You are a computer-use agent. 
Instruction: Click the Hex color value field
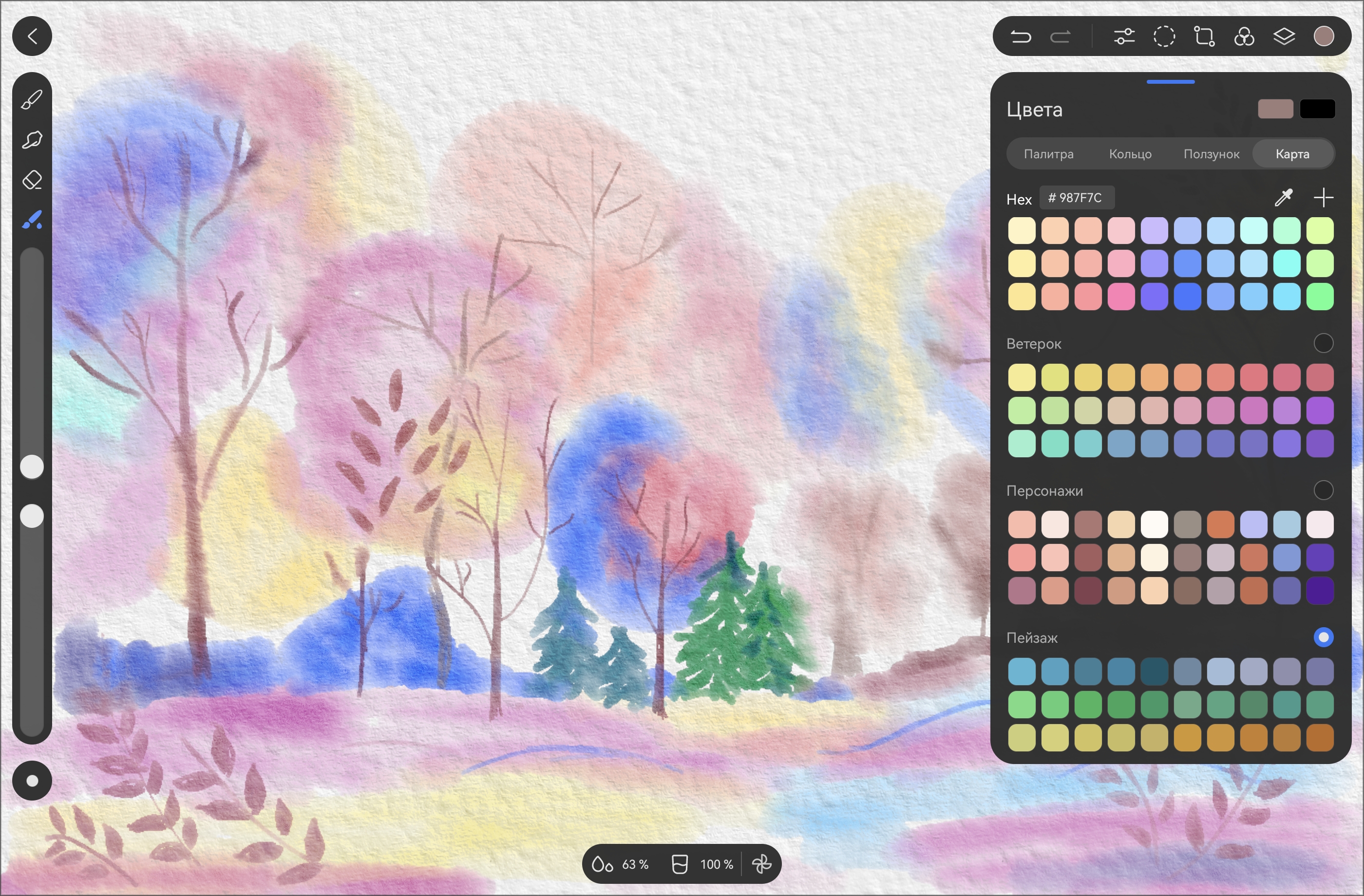tap(1077, 198)
